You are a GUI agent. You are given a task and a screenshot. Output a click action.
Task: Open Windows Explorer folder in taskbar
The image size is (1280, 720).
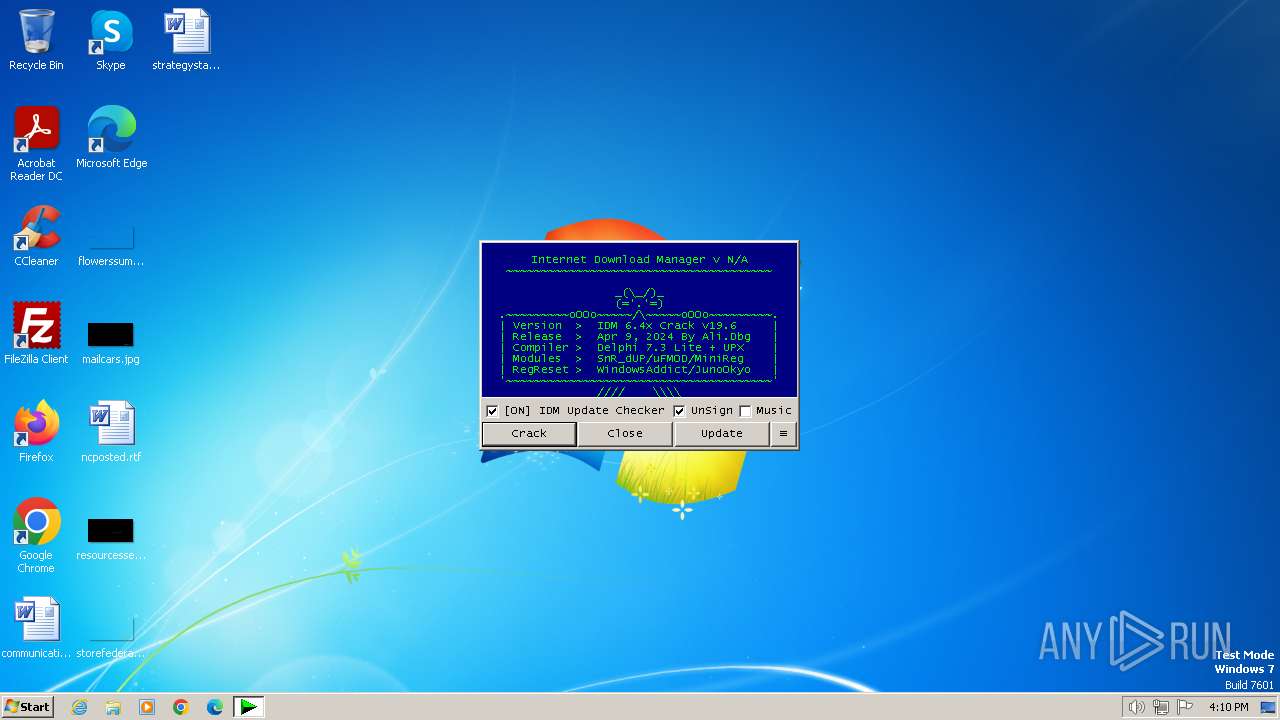pyautogui.click(x=113, y=707)
